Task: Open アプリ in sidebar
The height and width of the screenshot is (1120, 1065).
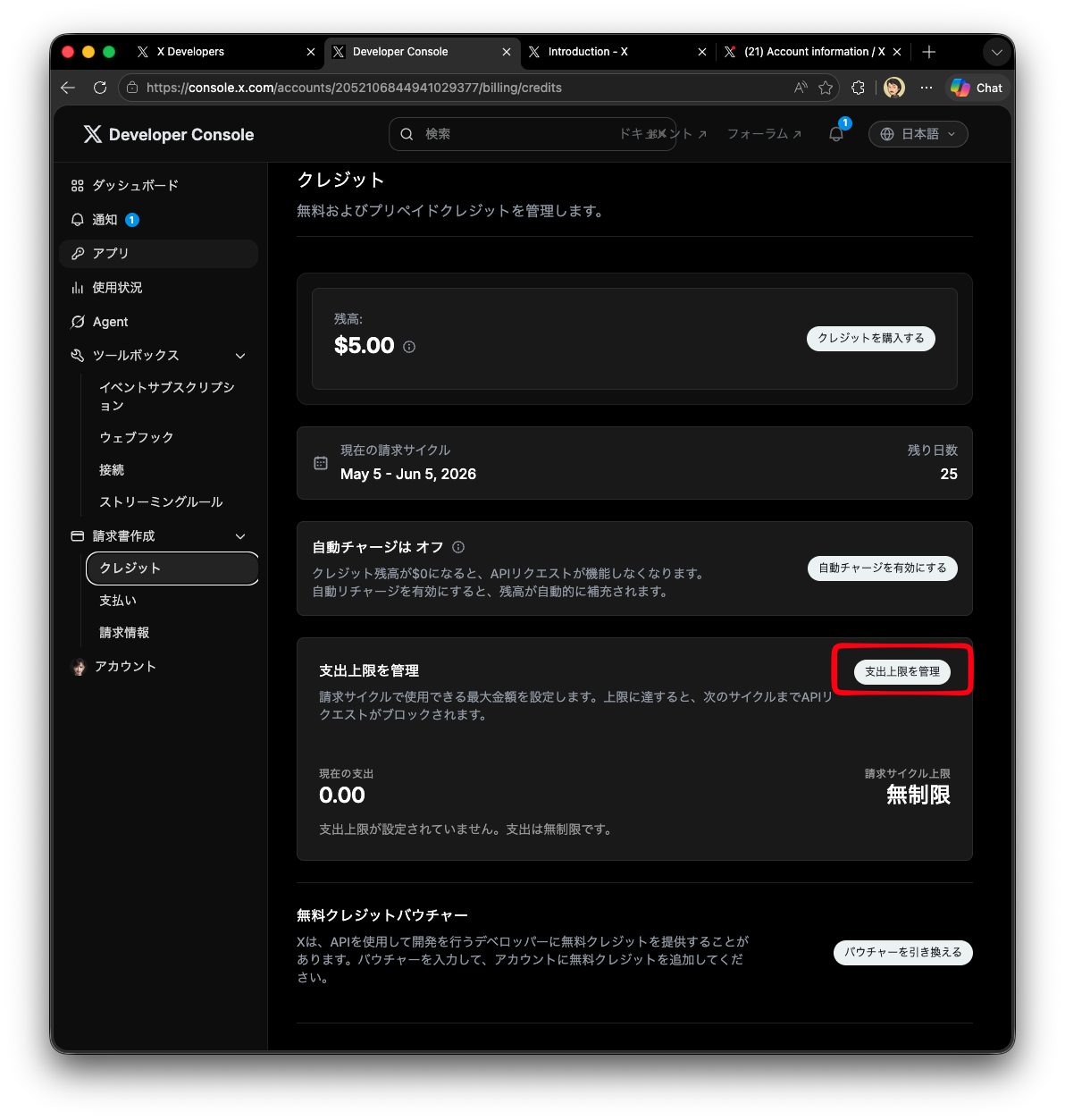Action: 159,254
